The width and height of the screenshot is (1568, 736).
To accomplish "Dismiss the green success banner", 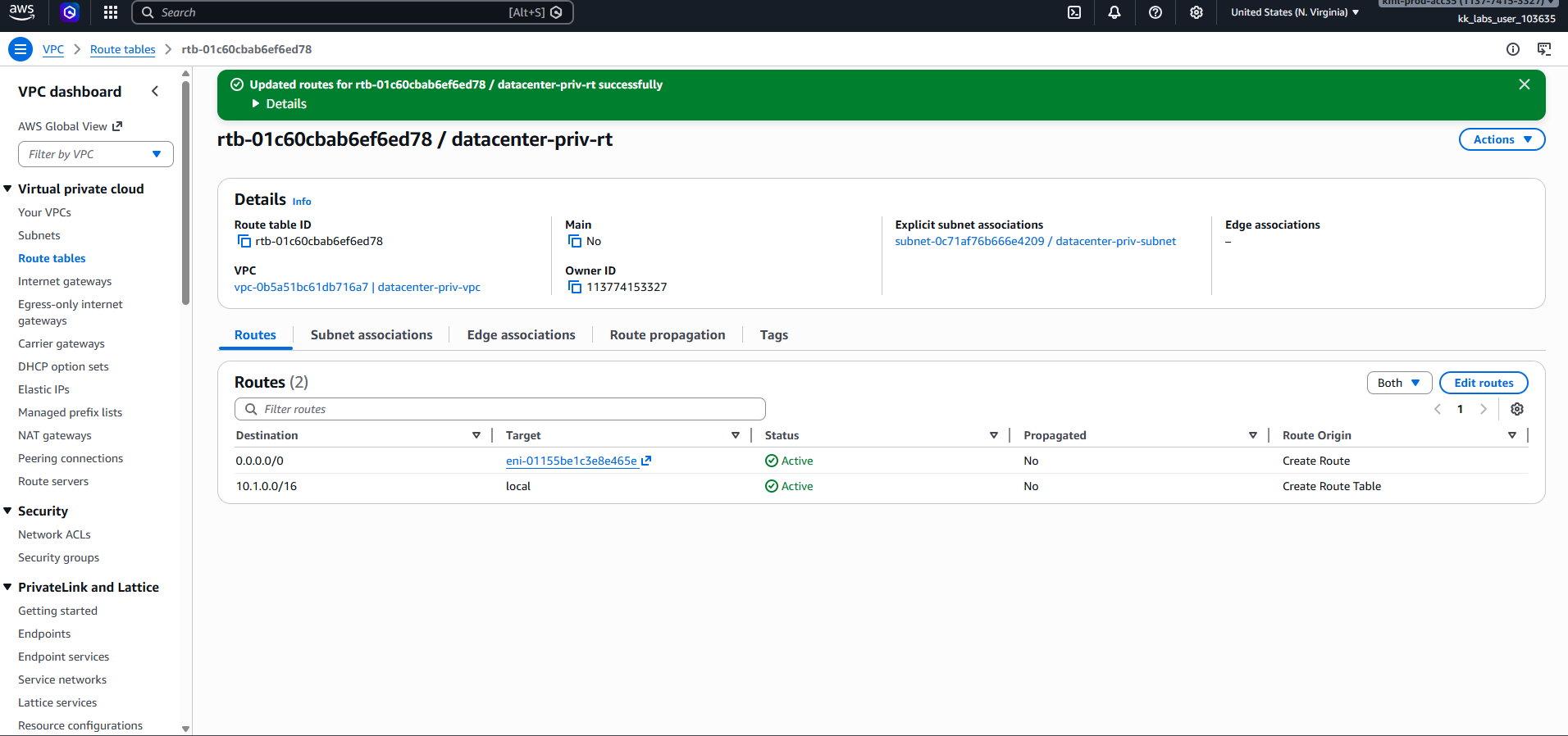I will (1525, 84).
